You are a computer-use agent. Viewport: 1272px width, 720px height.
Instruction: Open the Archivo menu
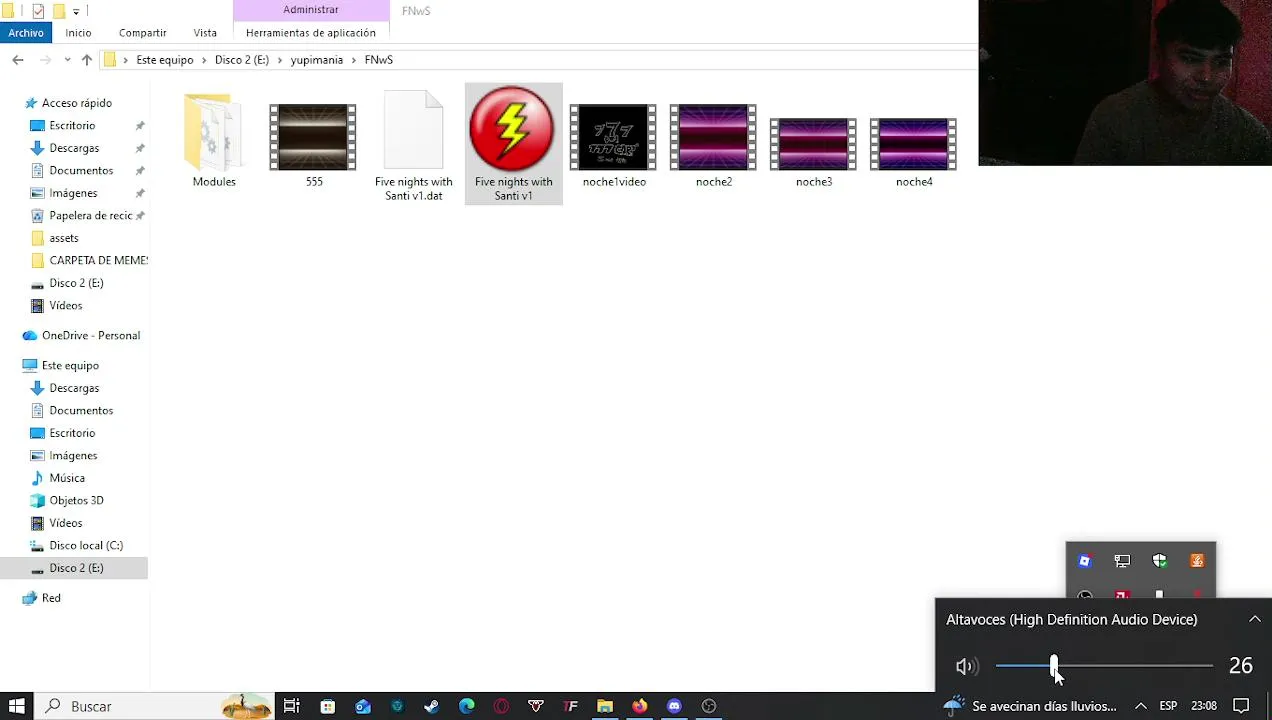click(26, 33)
